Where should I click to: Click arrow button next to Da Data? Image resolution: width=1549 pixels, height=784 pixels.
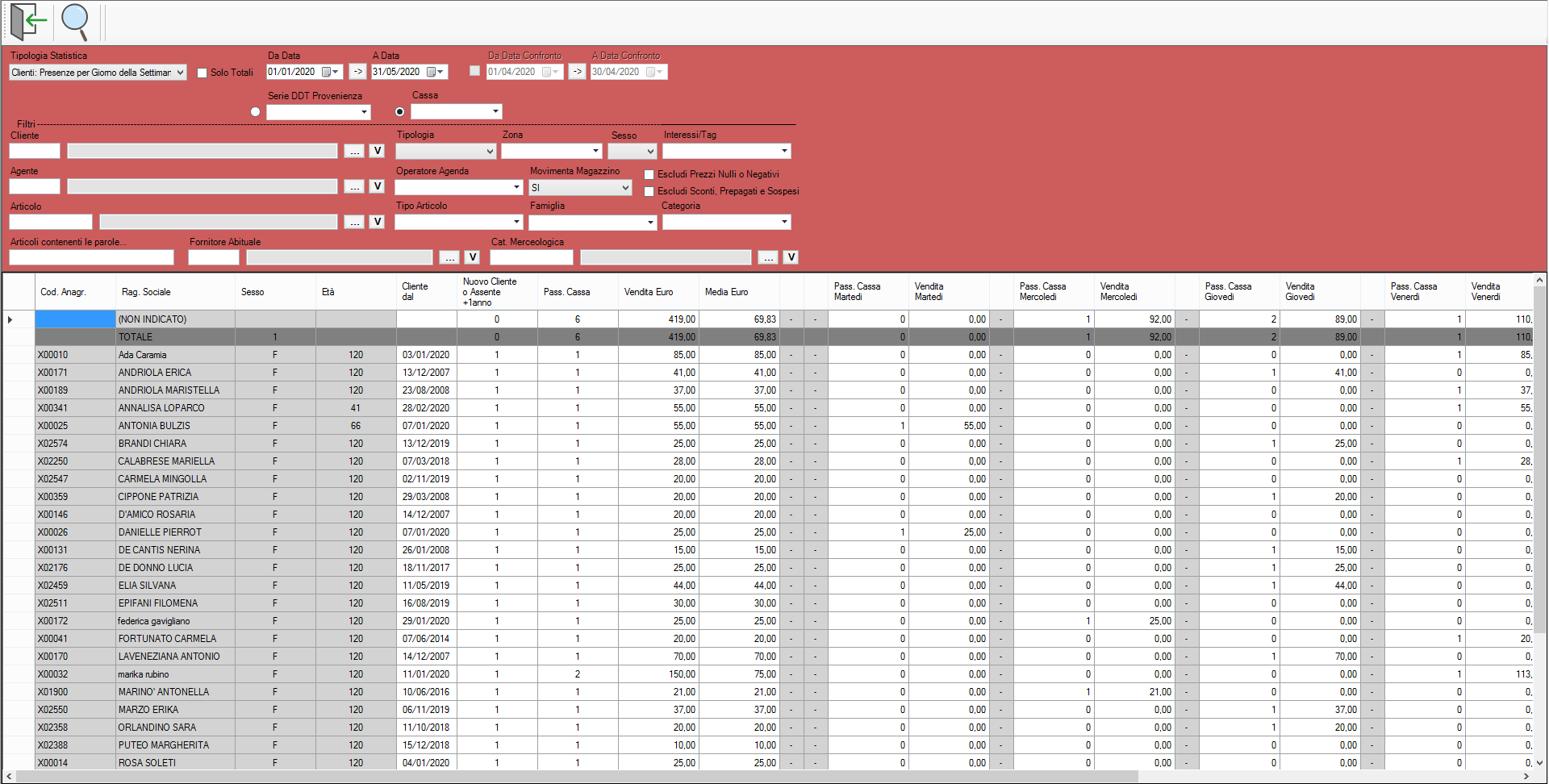pyautogui.click(x=358, y=72)
